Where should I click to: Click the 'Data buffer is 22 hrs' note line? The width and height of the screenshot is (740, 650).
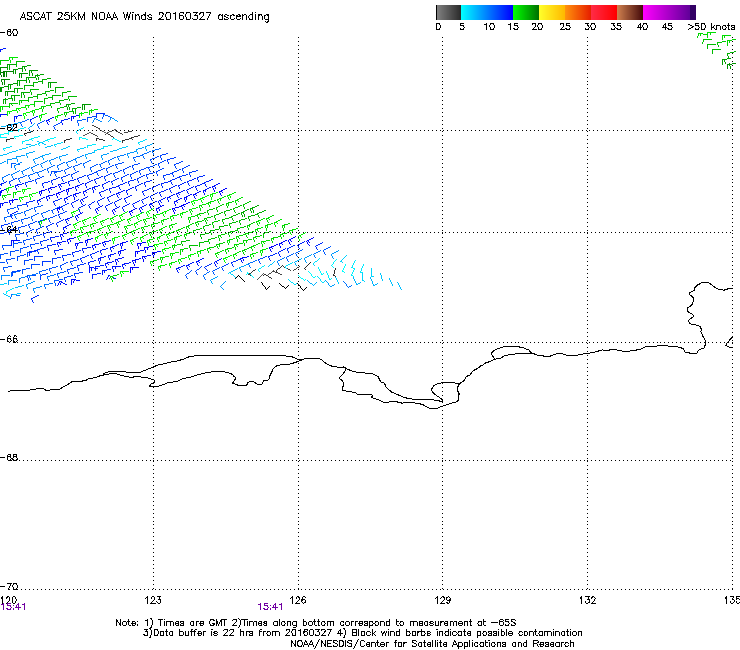point(362,633)
